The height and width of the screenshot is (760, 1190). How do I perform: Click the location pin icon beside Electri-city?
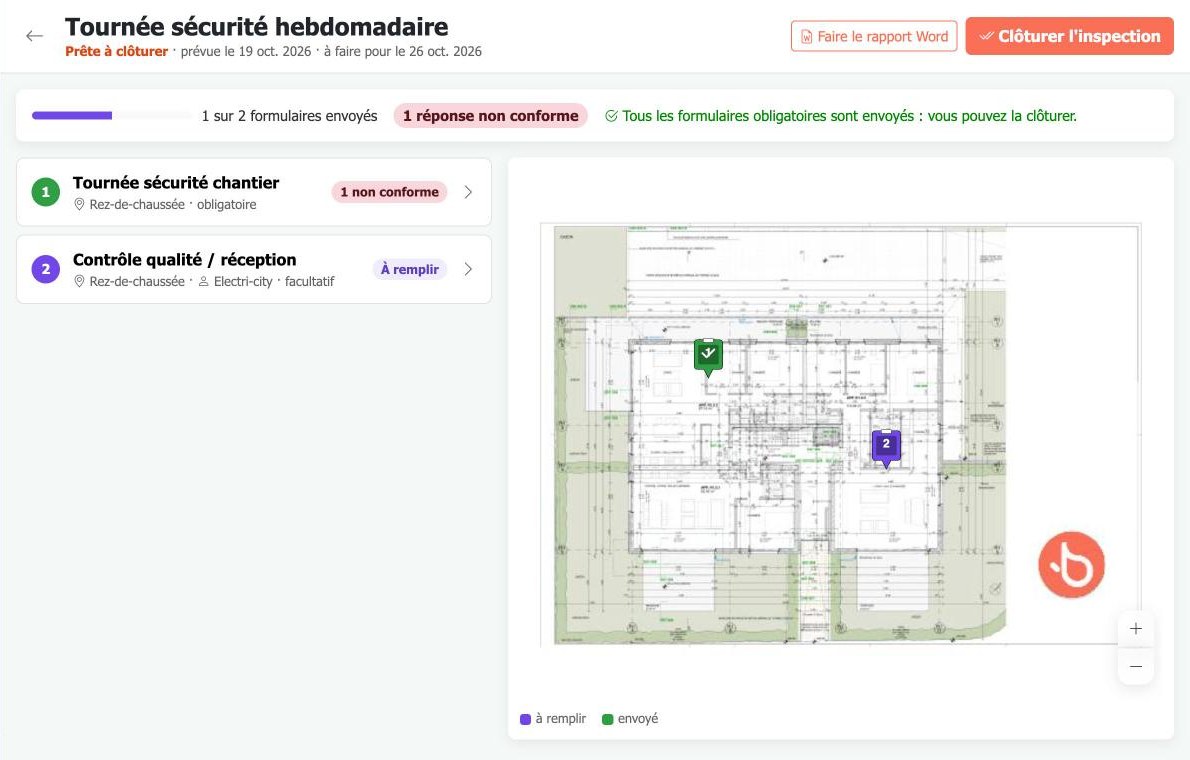point(79,282)
